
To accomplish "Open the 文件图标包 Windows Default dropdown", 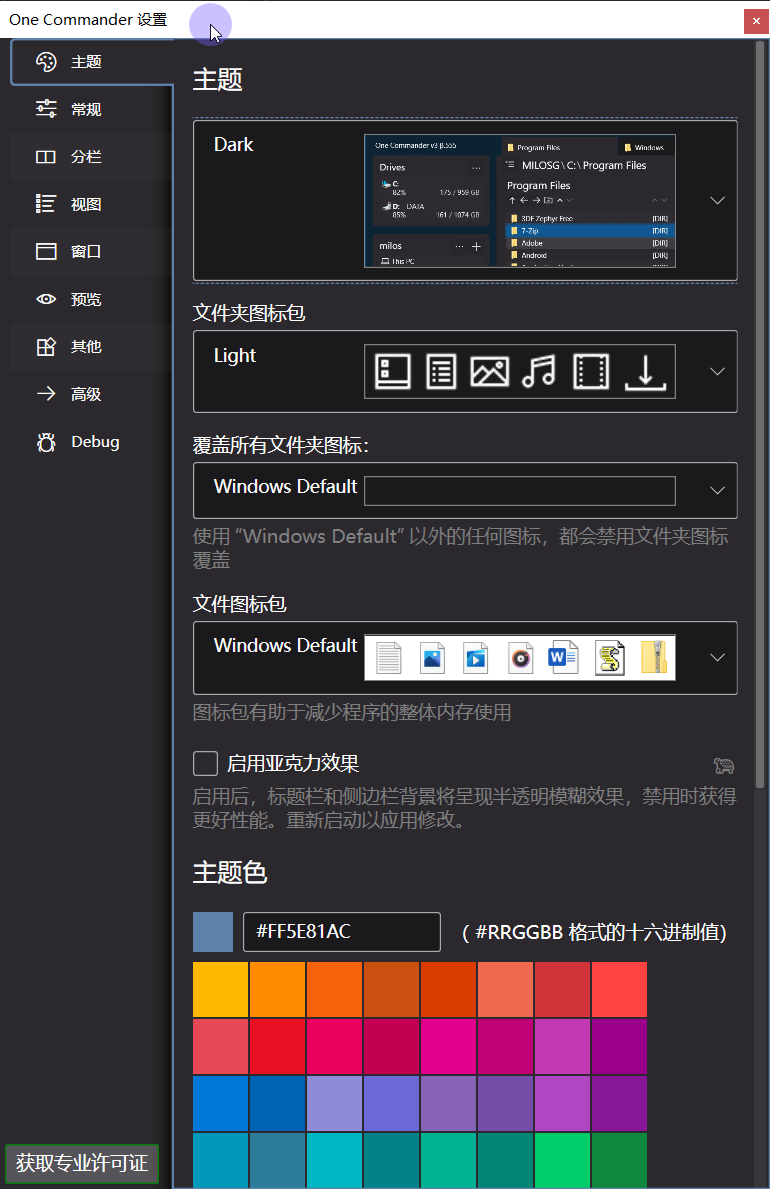I will click(717, 657).
